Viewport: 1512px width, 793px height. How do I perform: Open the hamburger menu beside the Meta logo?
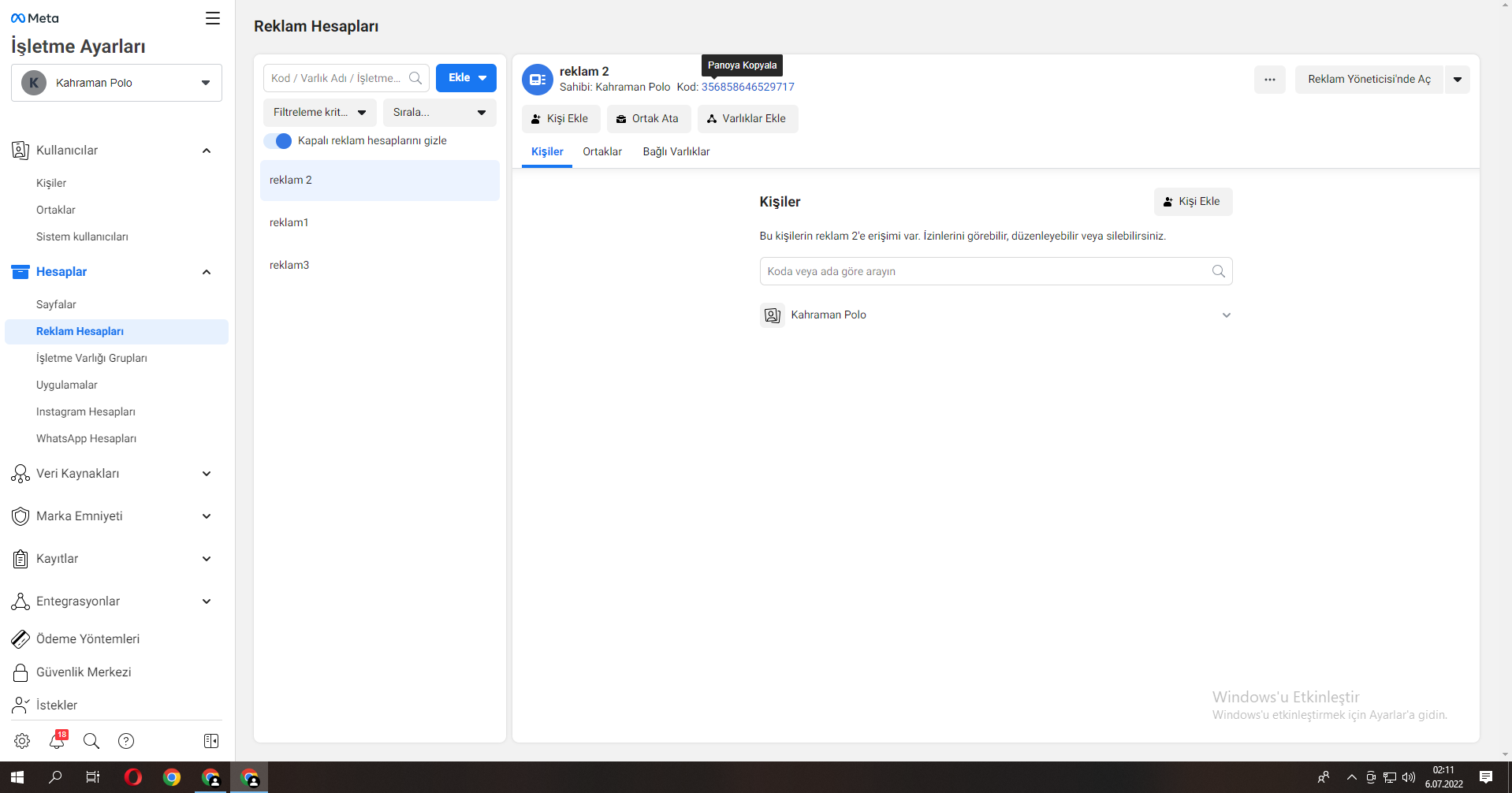tap(213, 18)
